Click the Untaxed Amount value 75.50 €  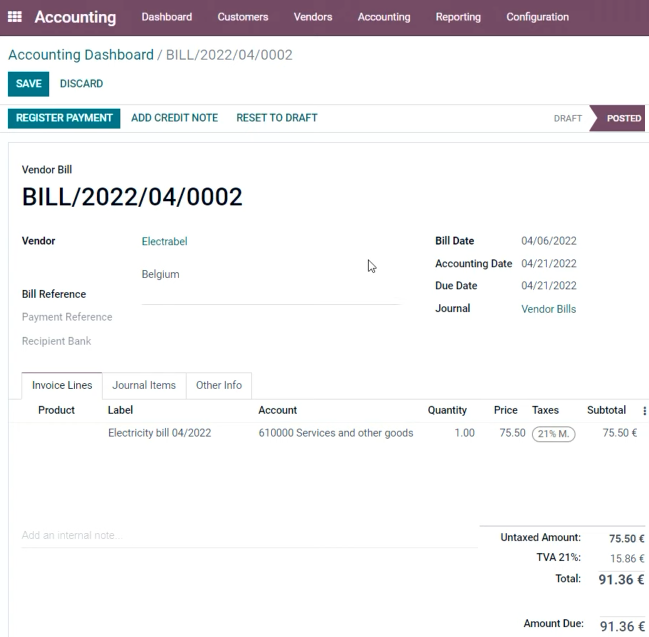click(x=627, y=539)
